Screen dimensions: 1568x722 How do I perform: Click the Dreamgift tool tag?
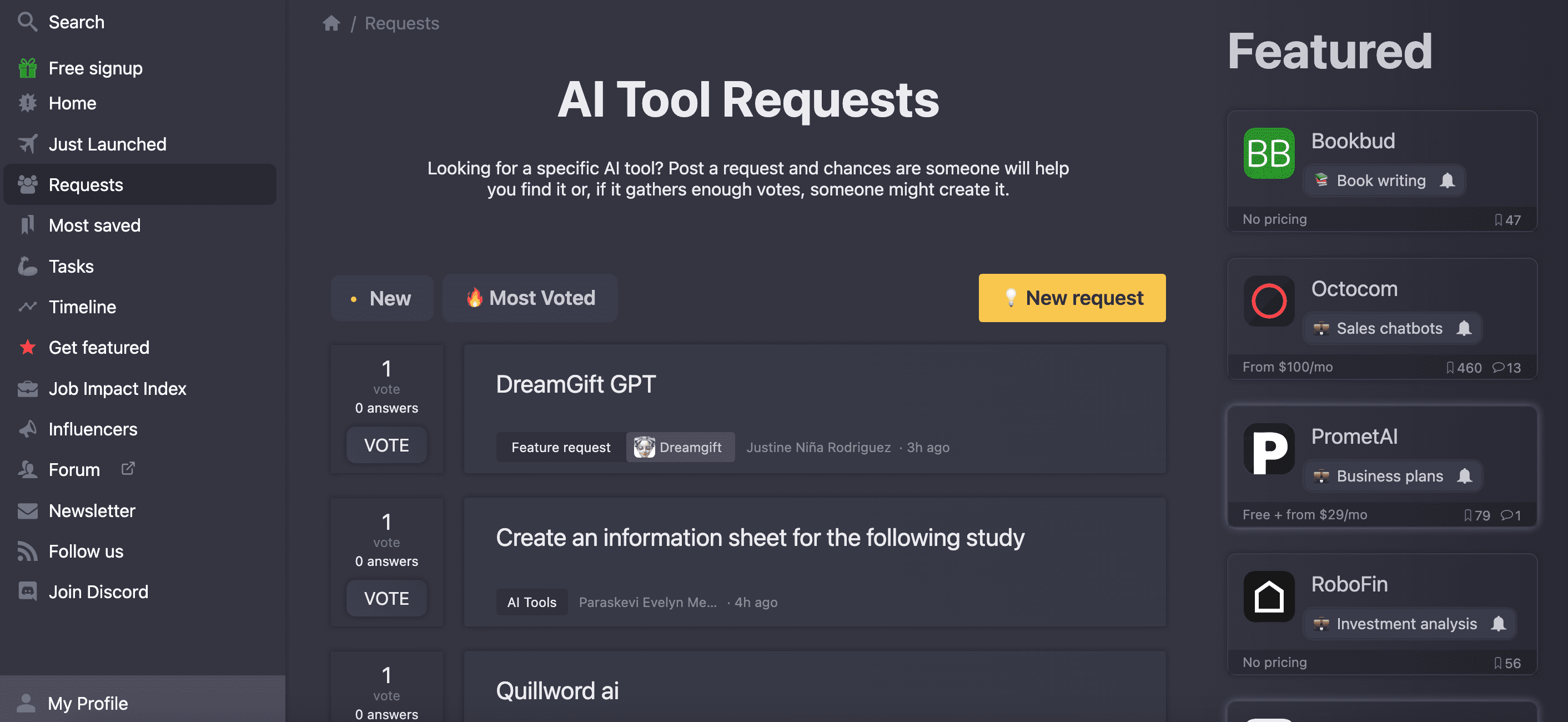coord(680,448)
